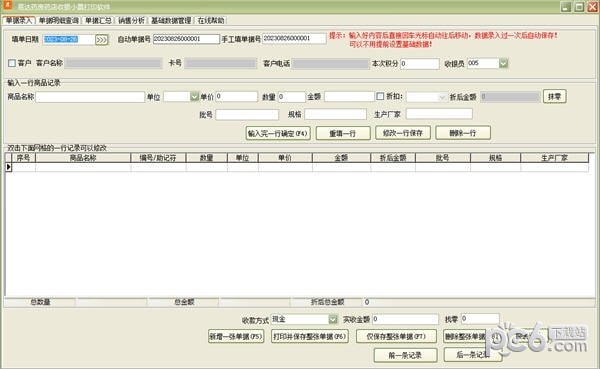Click the 序号 column header

pyautogui.click(x=23, y=158)
